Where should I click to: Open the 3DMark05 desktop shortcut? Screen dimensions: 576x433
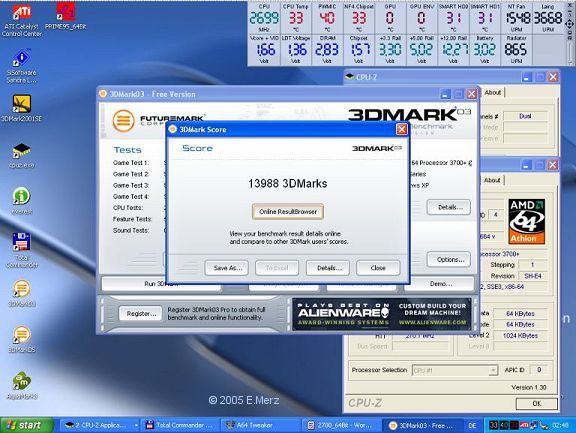22,339
